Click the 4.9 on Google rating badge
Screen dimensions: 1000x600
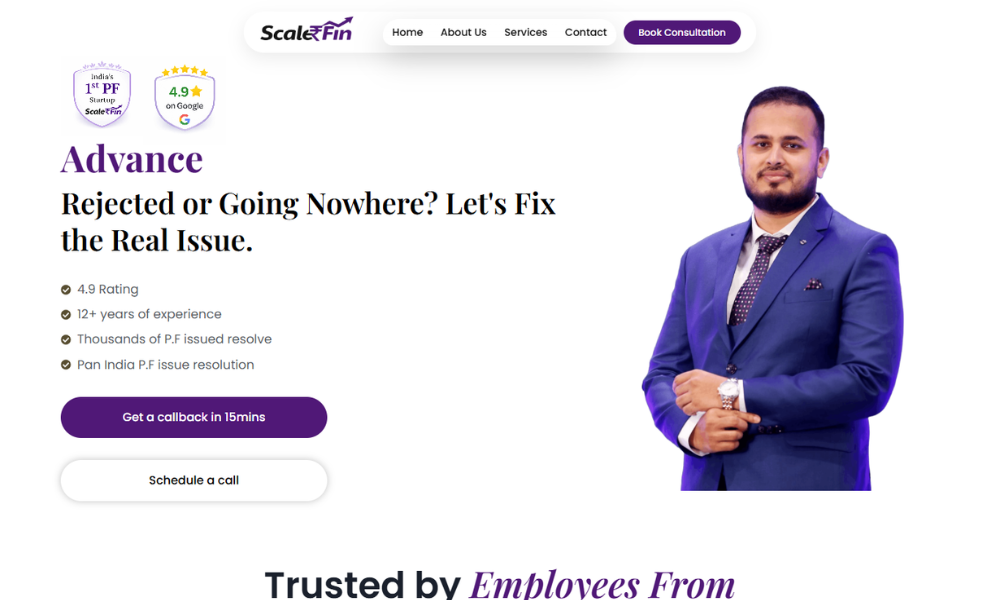point(184,98)
